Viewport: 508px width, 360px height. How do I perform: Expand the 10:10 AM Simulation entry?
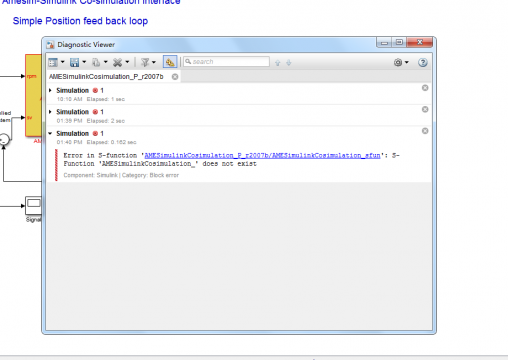pos(50,90)
